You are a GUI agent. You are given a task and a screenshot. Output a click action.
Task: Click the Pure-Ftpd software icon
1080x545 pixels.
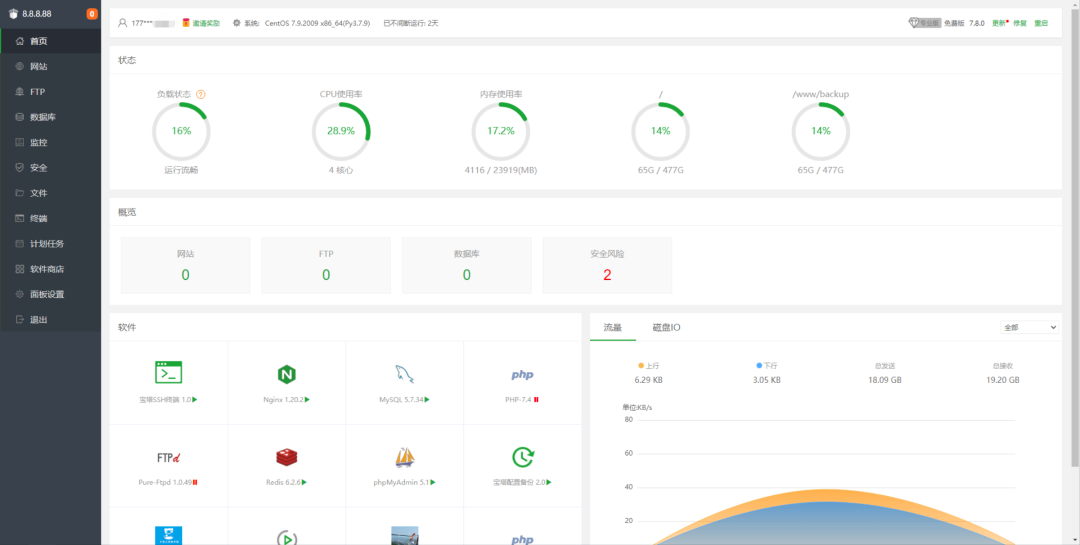(x=169, y=457)
